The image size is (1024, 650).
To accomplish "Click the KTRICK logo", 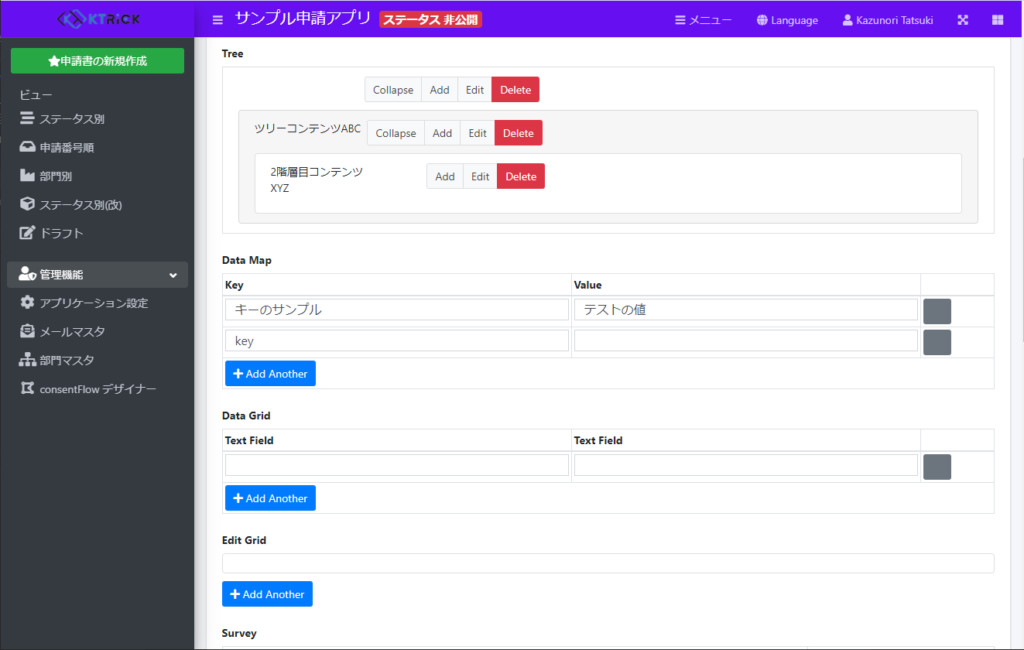I will pyautogui.click(x=98, y=19).
